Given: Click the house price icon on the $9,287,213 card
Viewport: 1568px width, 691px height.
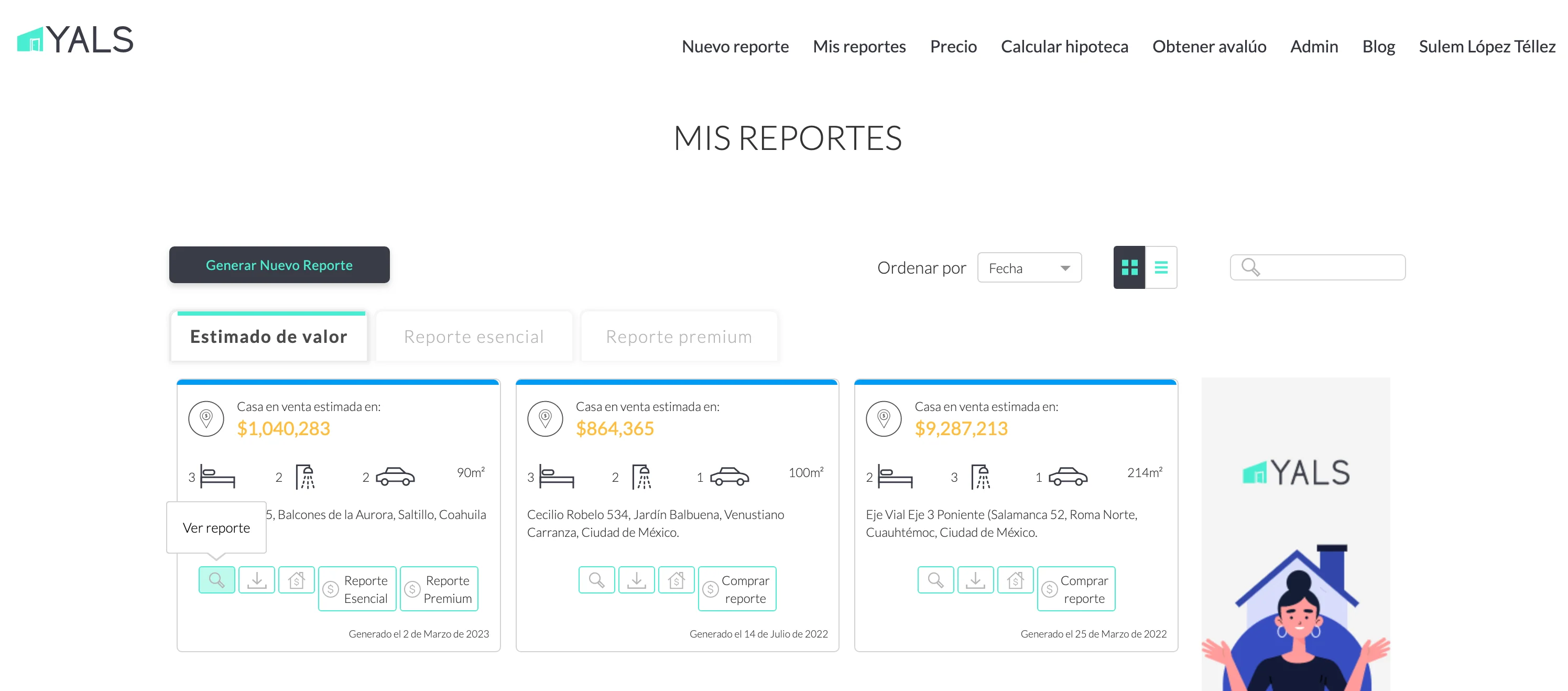Looking at the screenshot, I should click(x=1015, y=579).
